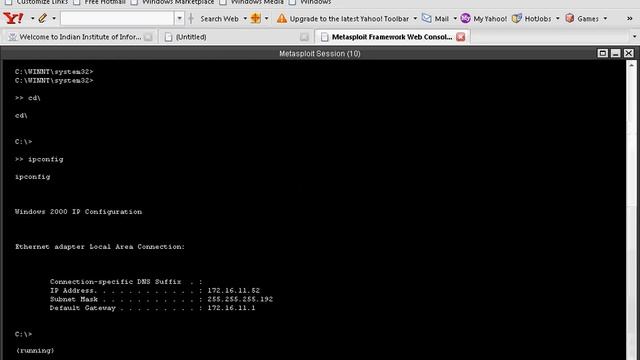The height and width of the screenshot is (360, 640).
Task: Open My Yahoo! button
Action: 490,19
